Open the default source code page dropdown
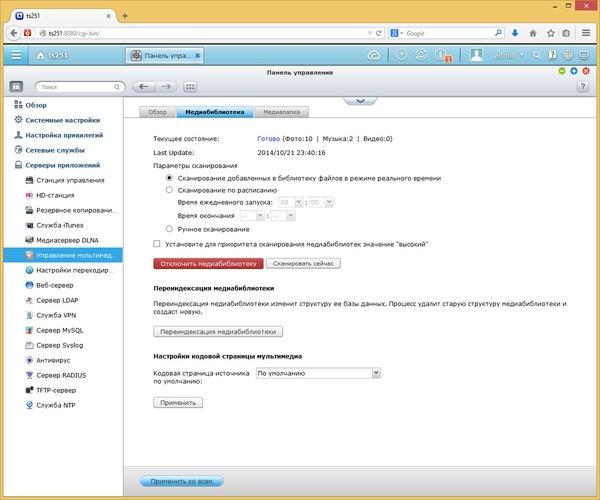The width and height of the screenshot is (600, 500). (318, 373)
